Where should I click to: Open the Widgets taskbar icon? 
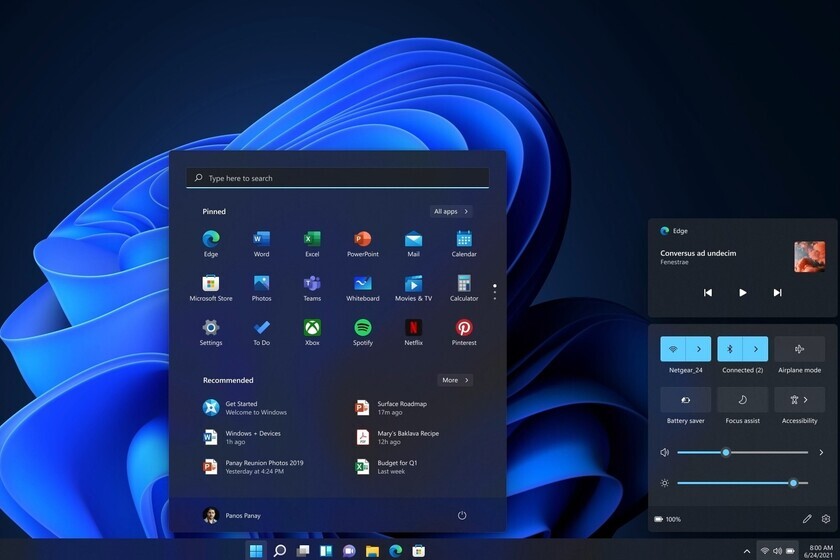click(x=326, y=550)
